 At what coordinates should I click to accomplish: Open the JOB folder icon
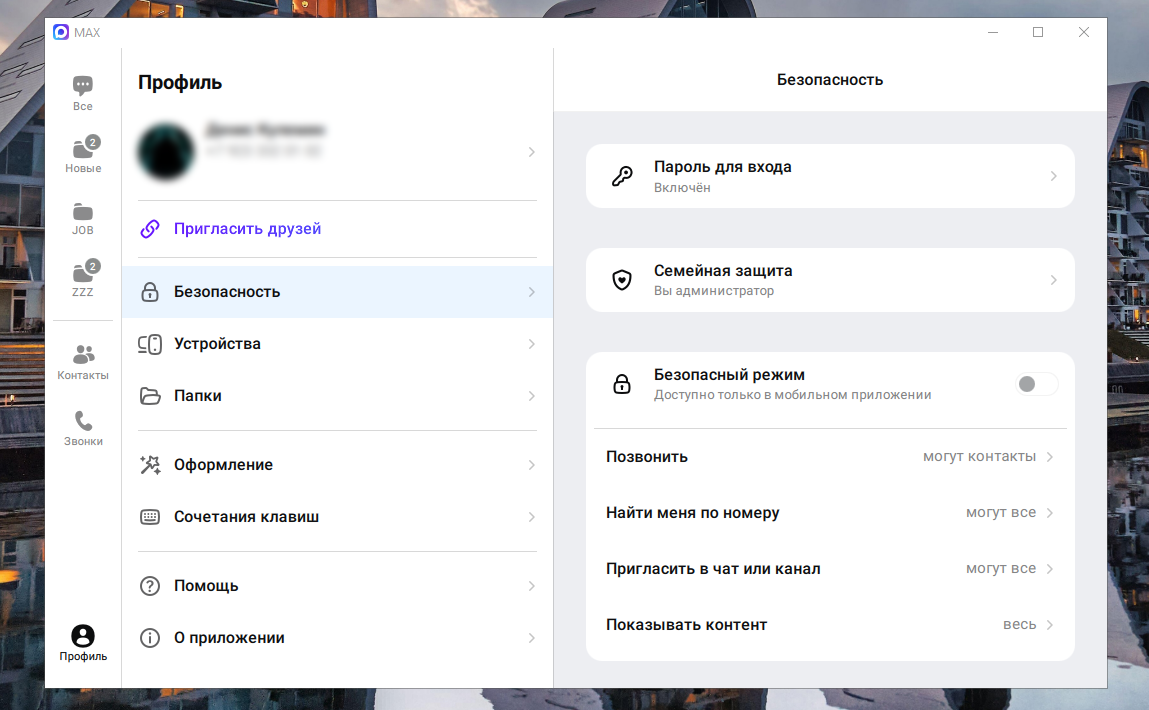pos(83,212)
